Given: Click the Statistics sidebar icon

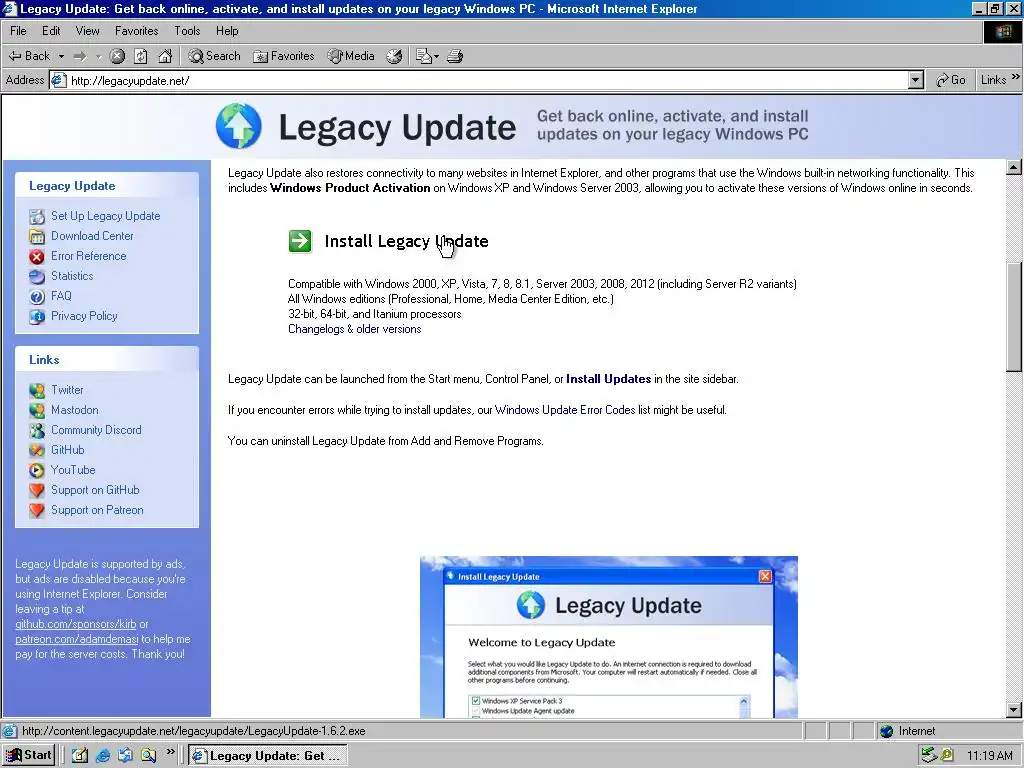Looking at the screenshot, I should pyautogui.click(x=37, y=276).
